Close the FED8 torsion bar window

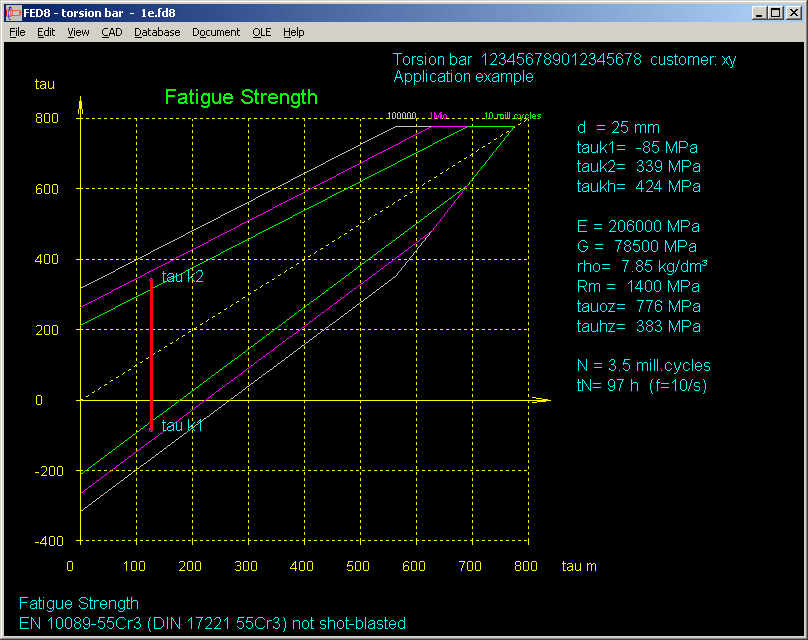point(794,12)
